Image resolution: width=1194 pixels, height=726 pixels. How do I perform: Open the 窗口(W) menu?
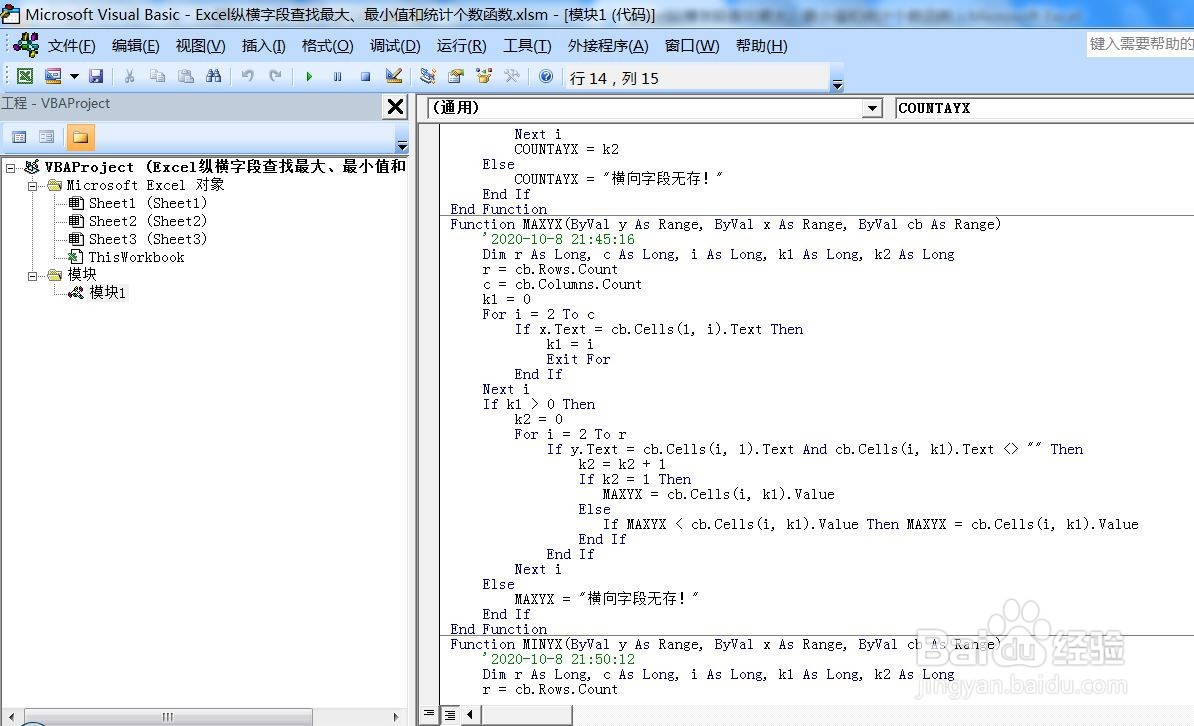point(691,46)
